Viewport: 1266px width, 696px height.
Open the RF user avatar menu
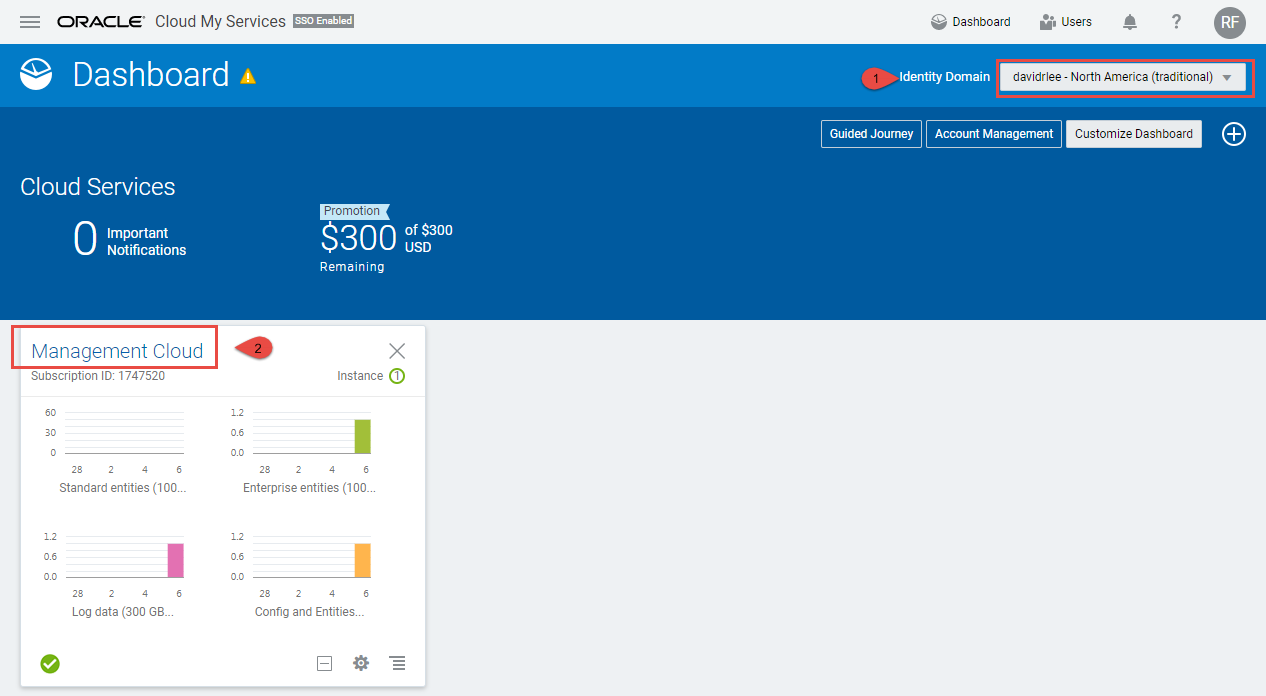1230,22
